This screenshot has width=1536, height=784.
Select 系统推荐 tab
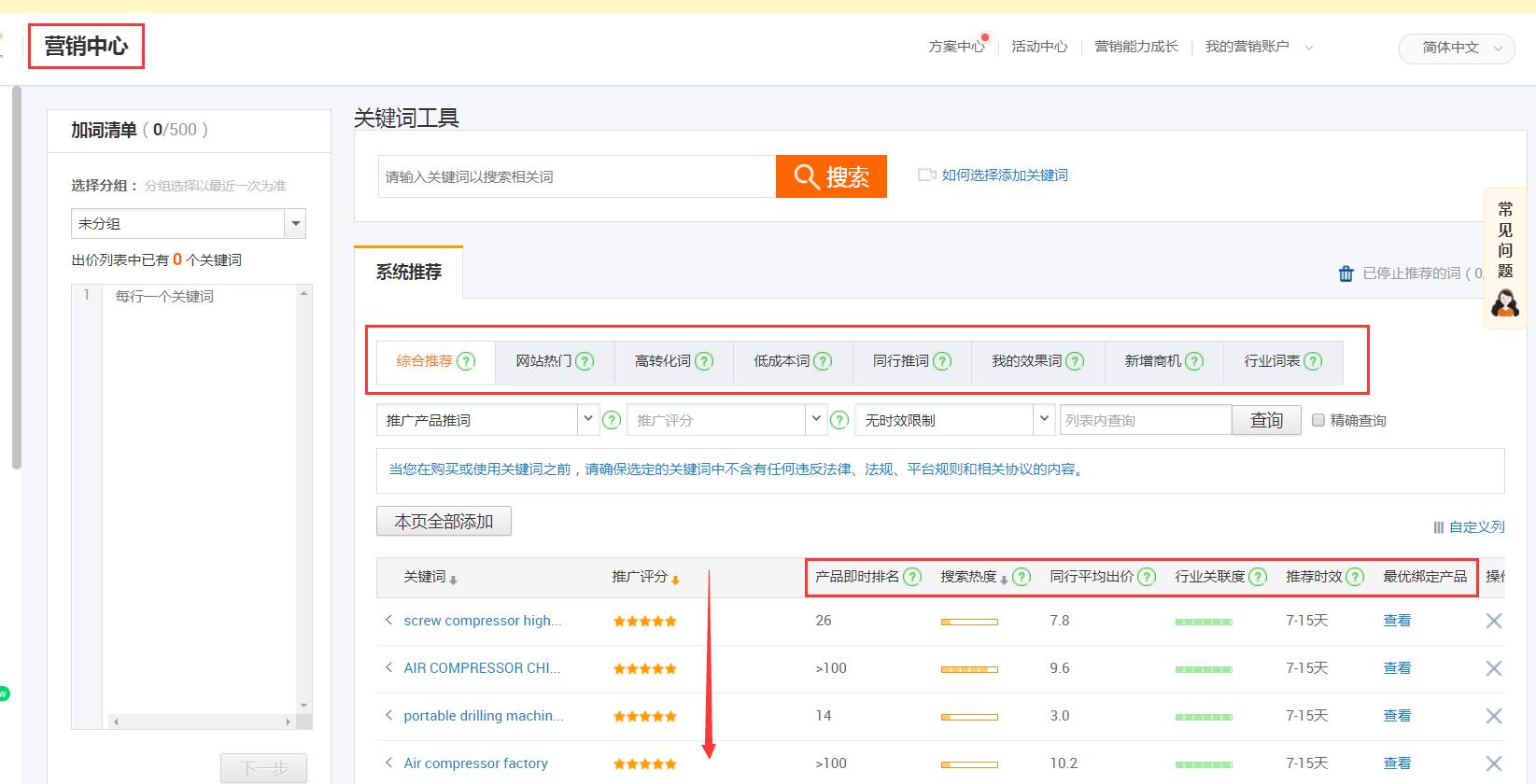[x=409, y=272]
